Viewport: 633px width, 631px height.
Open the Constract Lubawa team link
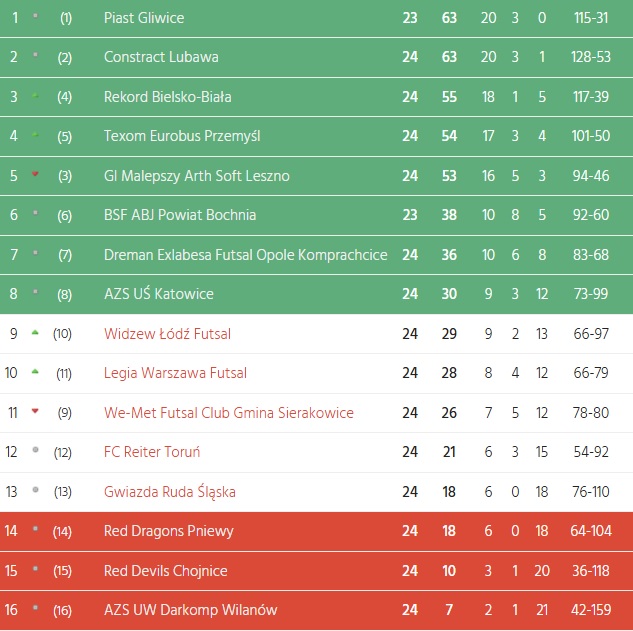tap(161, 57)
